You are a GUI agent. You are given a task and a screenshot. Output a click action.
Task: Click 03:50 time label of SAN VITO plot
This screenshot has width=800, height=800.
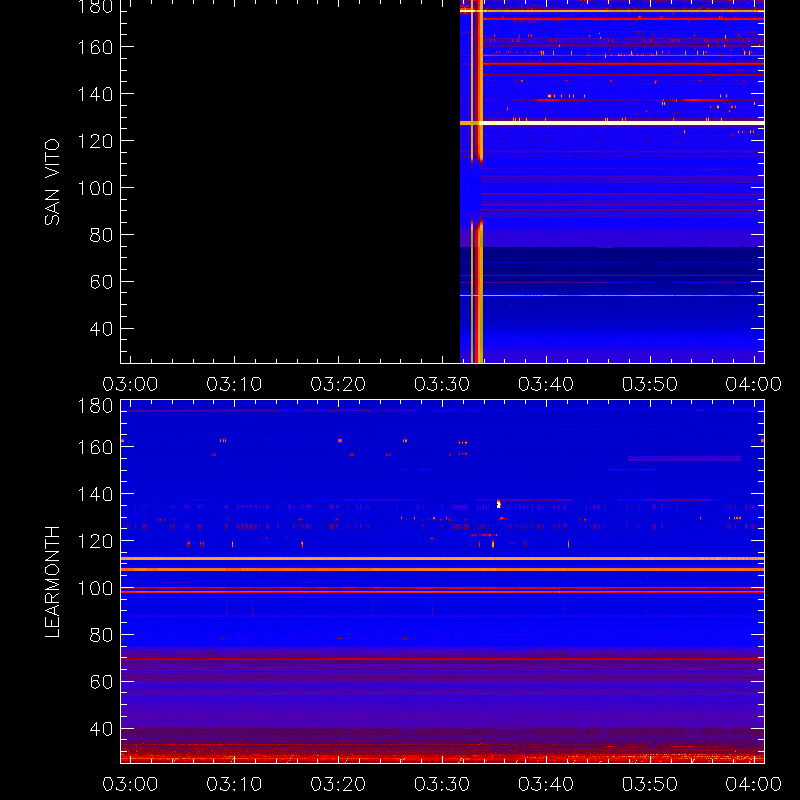point(649,384)
